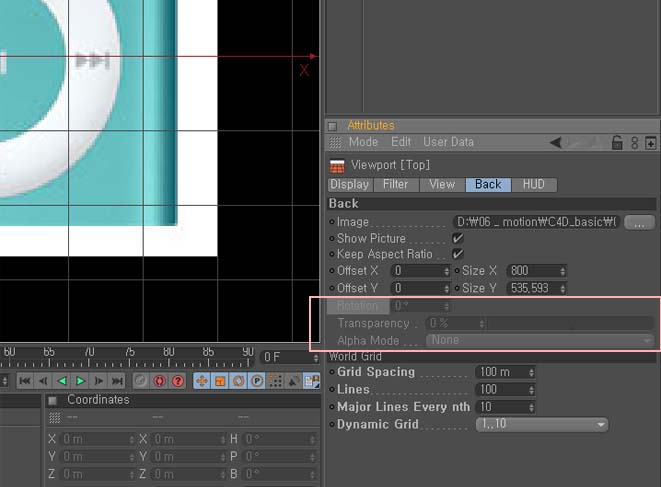Click the Size Y stepper arrows
This screenshot has height=487, width=661.
[563, 288]
